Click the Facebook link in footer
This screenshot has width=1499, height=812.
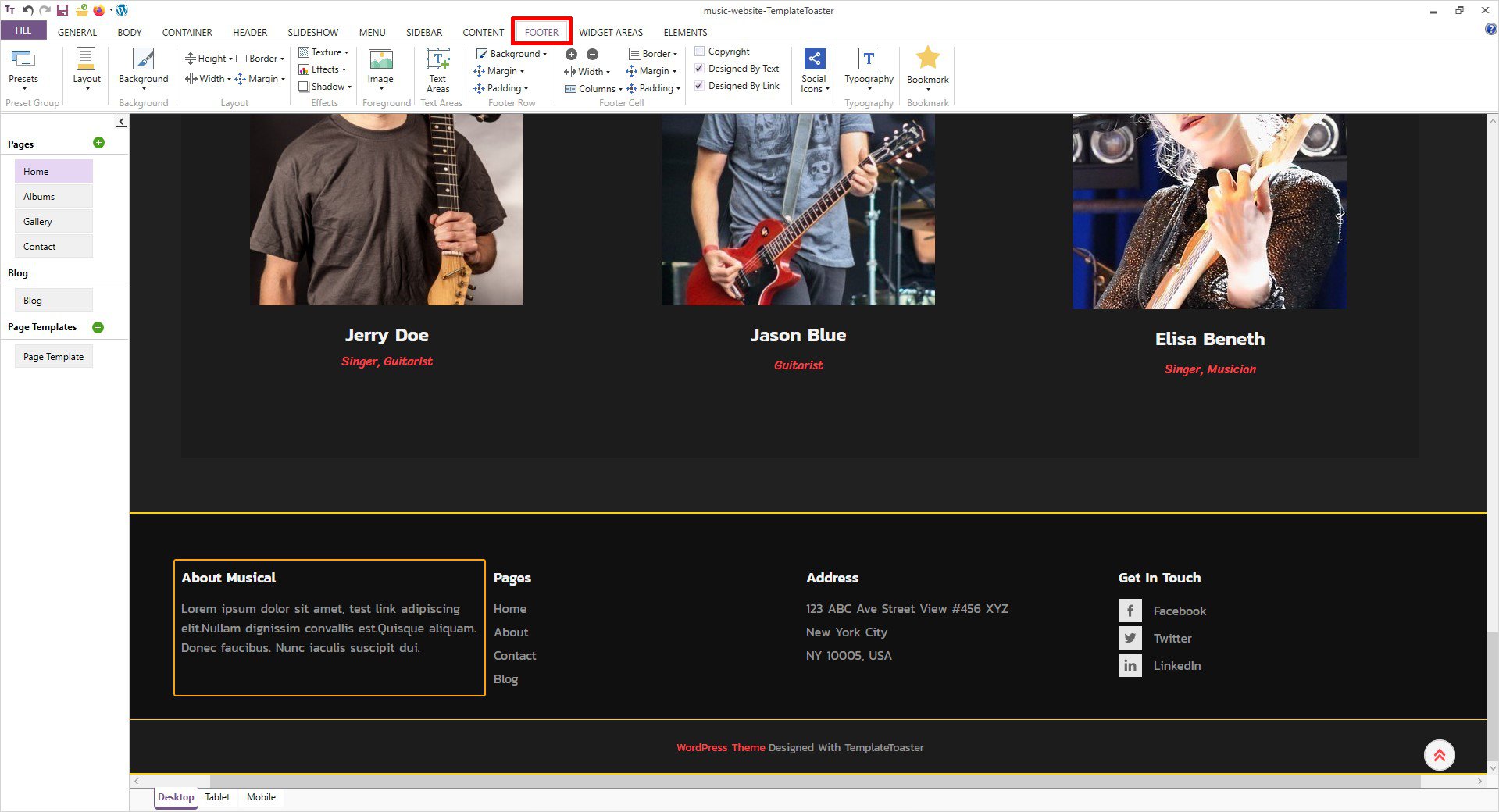pyautogui.click(x=1179, y=611)
